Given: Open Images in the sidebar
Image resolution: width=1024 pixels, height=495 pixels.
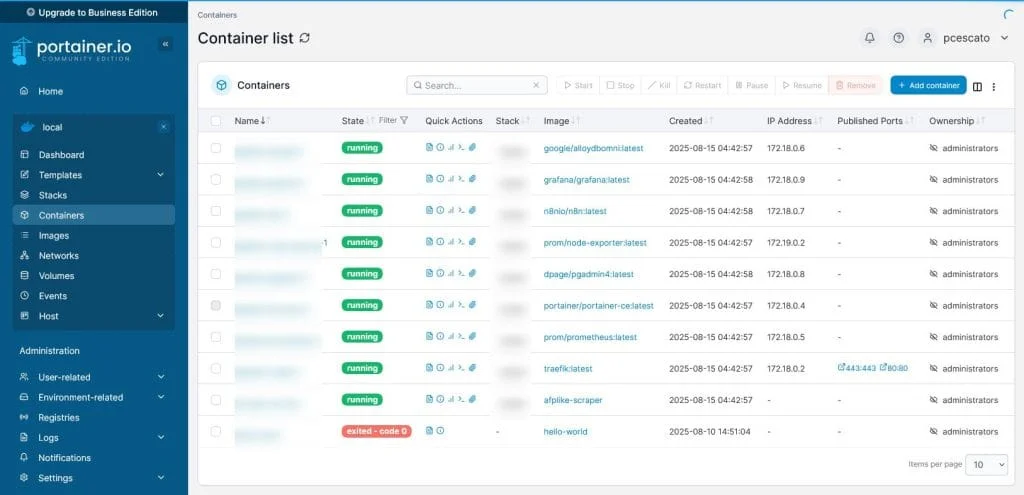Looking at the screenshot, I should point(54,235).
